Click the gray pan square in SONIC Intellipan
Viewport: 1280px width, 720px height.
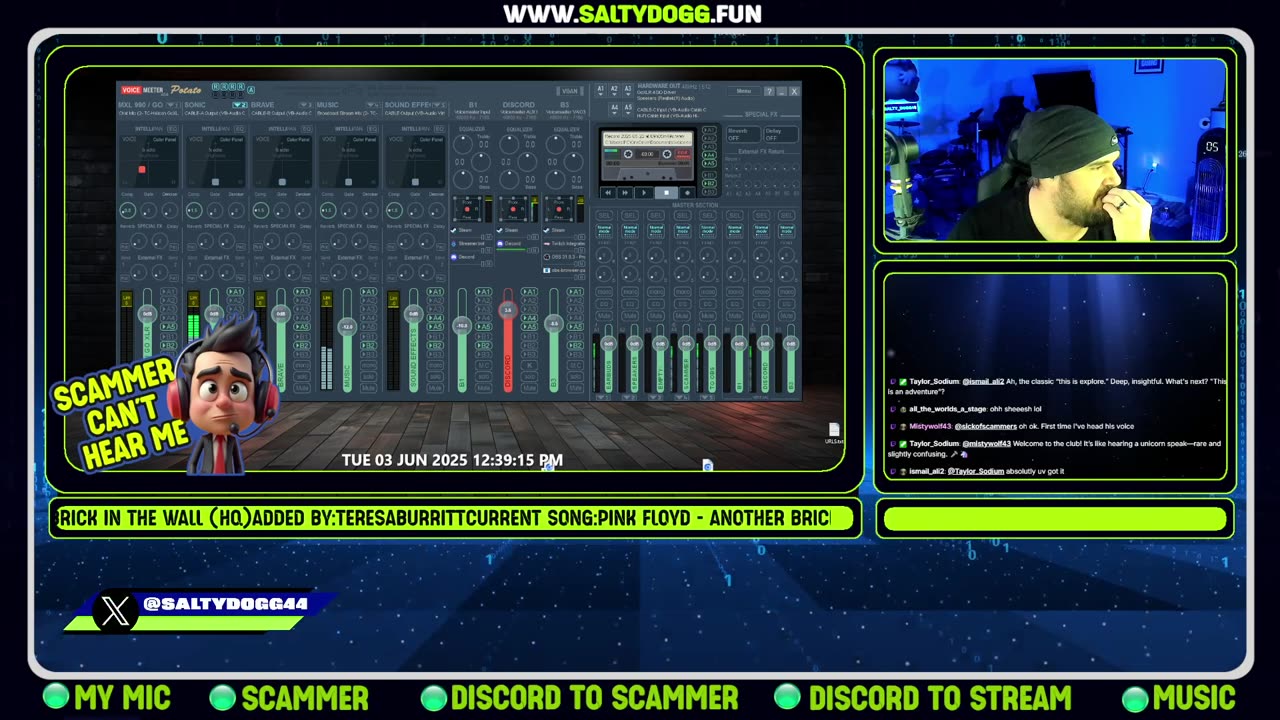[215, 182]
